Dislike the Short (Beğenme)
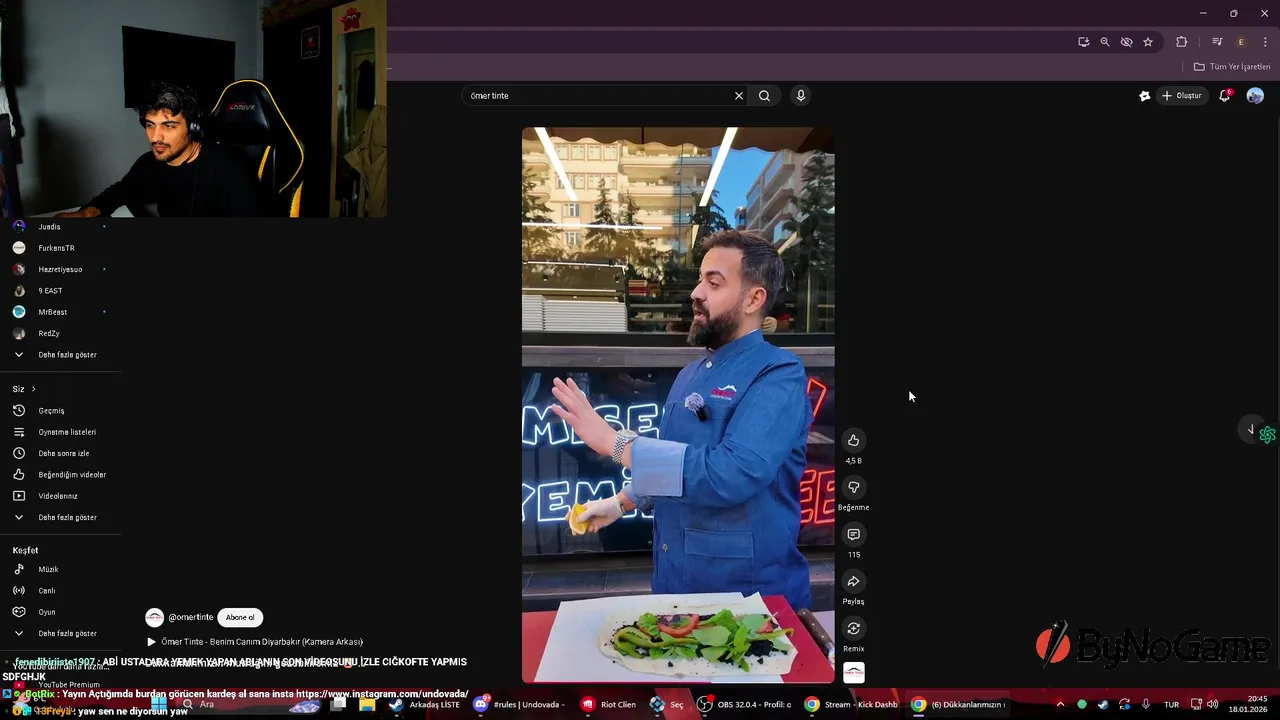Screen dimensions: 1280x720 click(x=853, y=487)
